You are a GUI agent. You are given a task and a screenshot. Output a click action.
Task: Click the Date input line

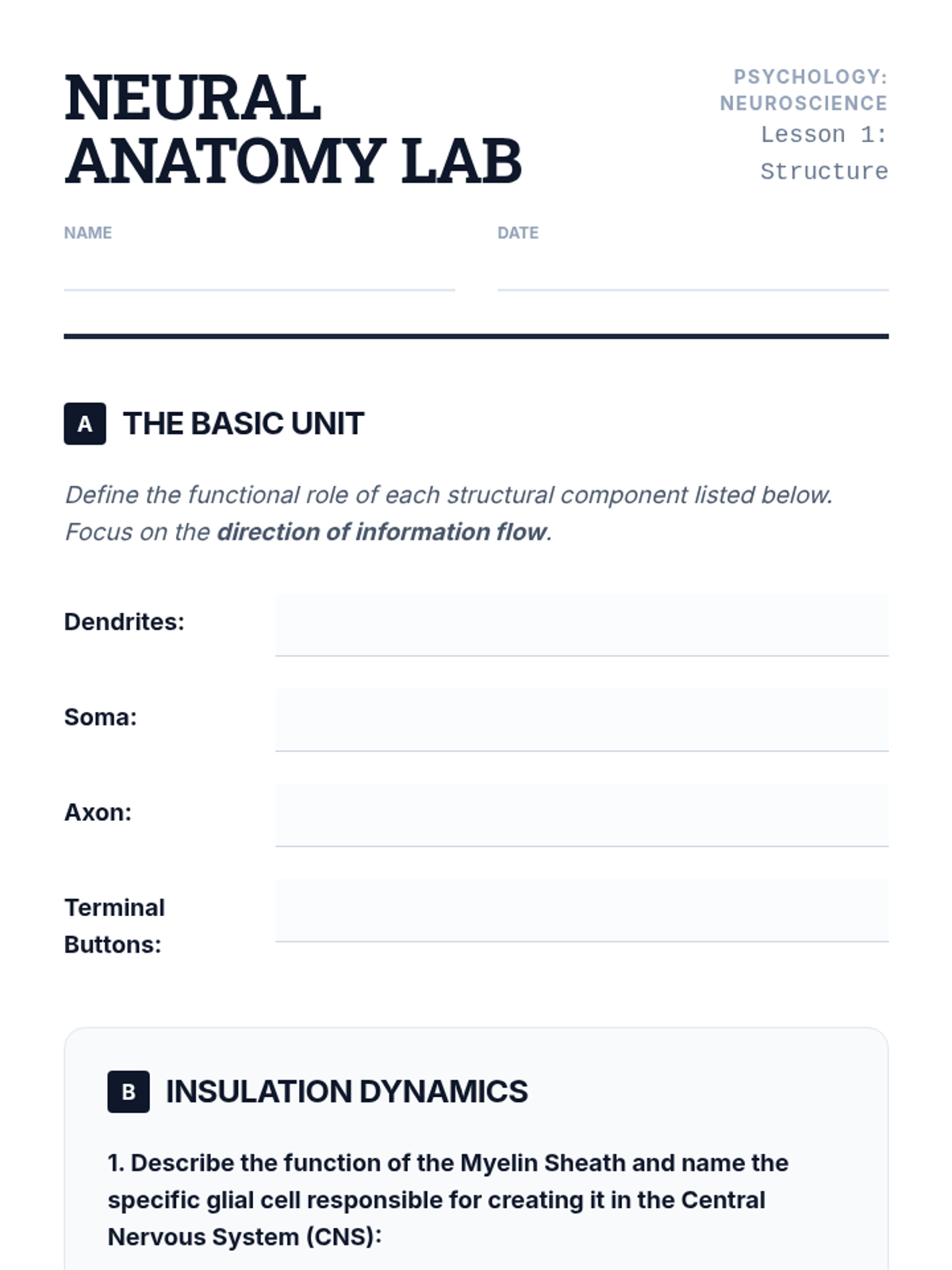point(692,275)
